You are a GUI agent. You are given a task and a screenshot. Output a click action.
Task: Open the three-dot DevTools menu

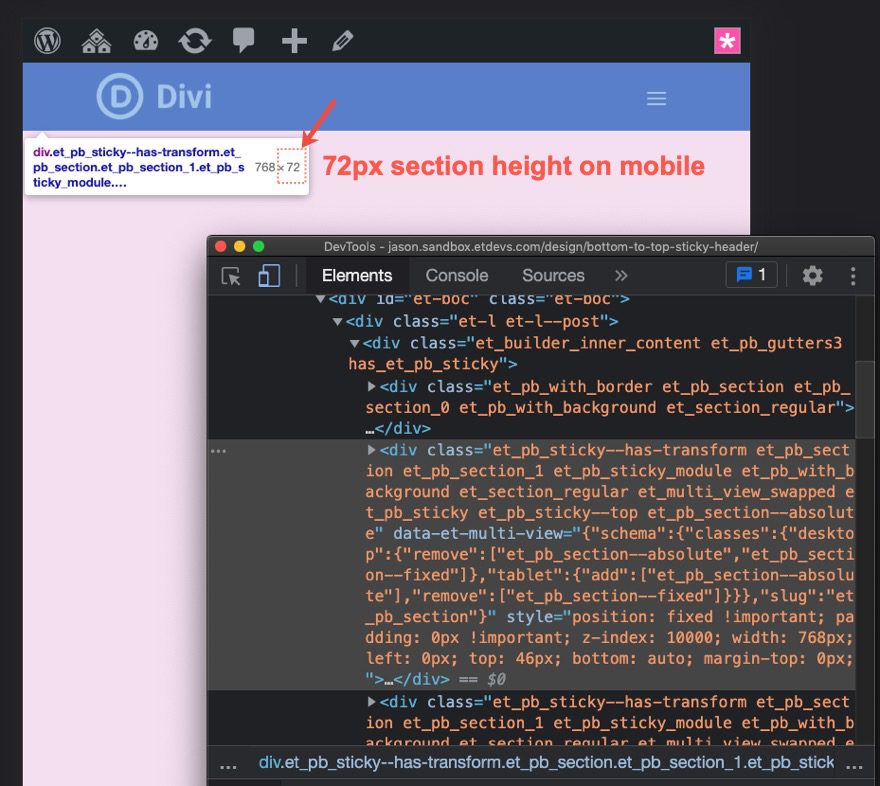point(853,274)
